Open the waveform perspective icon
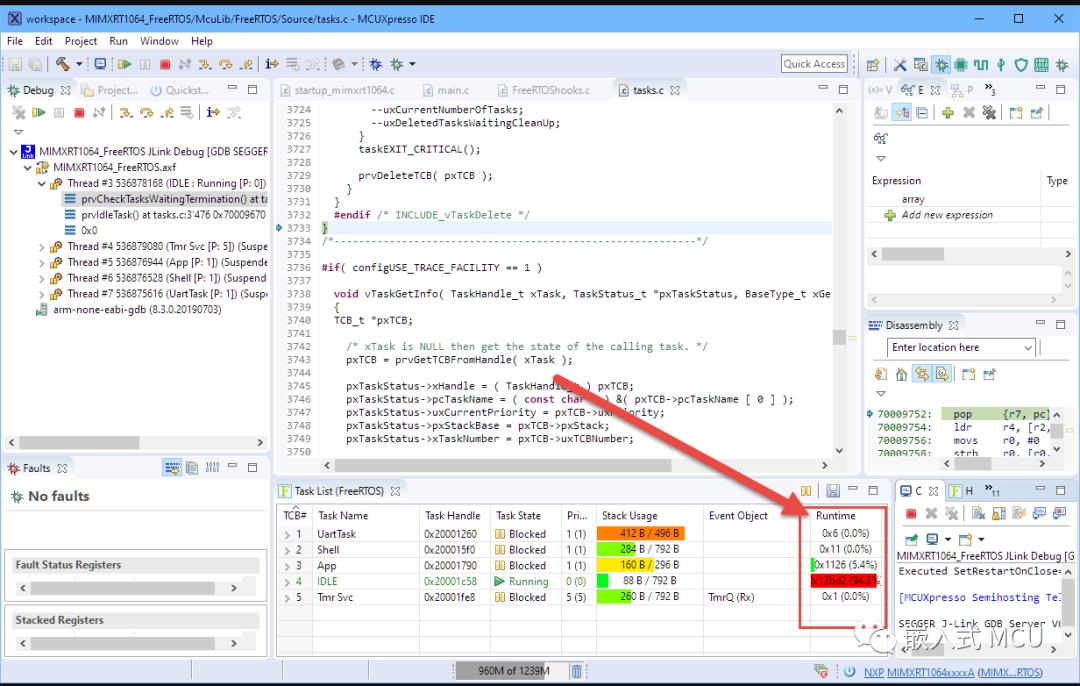 click(x=981, y=65)
